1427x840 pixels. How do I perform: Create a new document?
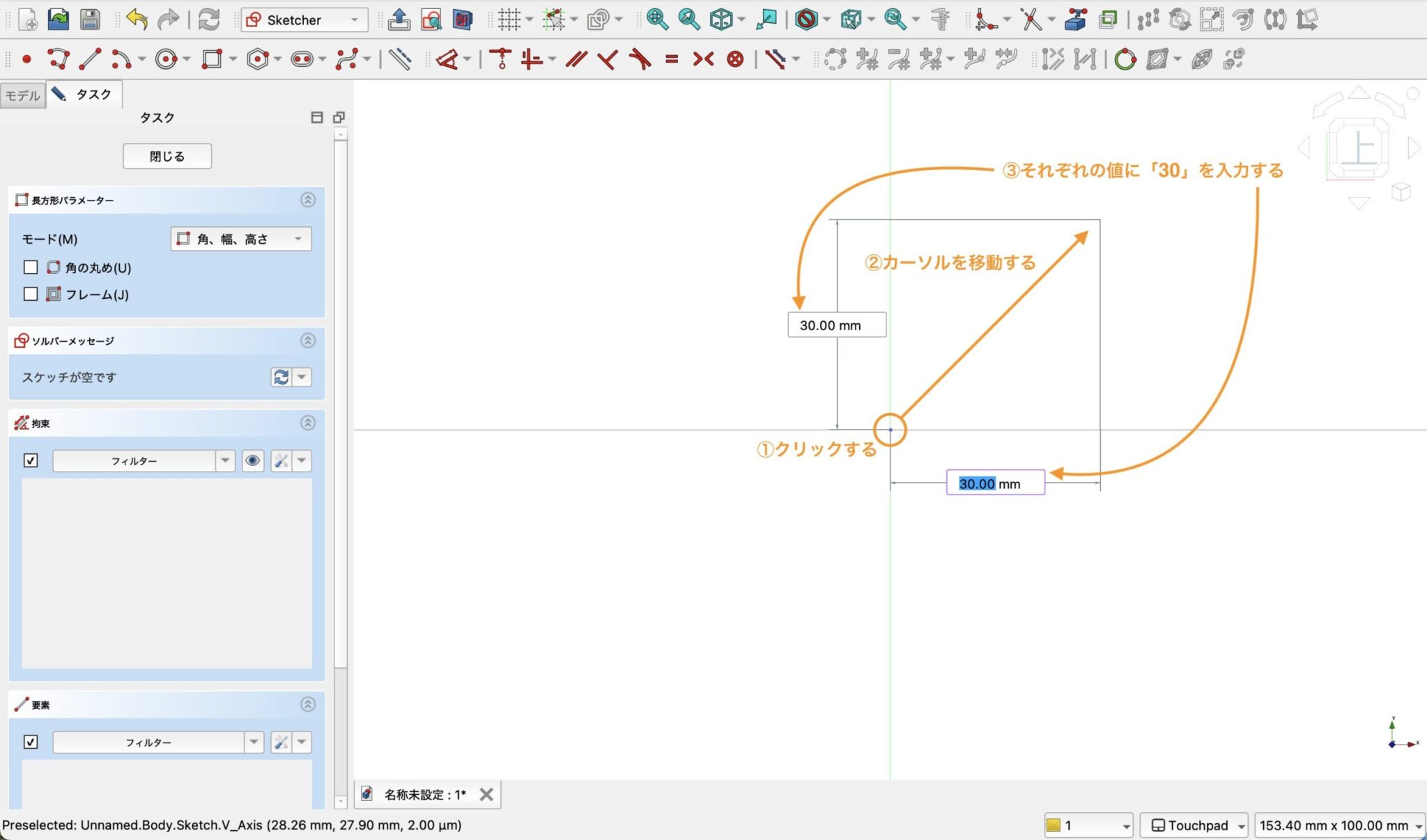coord(26,20)
